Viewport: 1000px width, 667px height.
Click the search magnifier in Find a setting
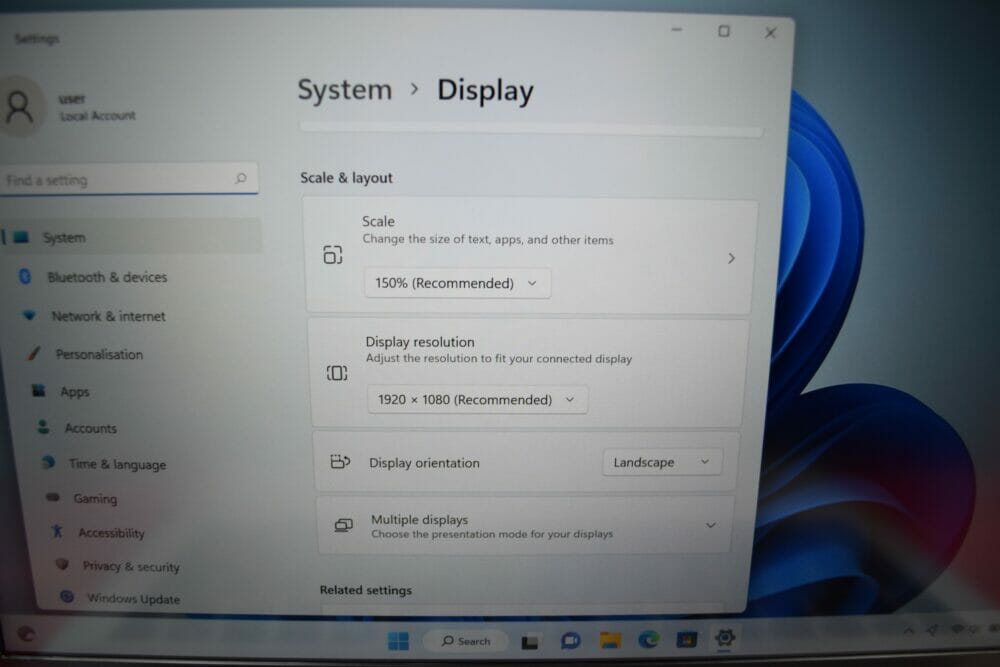coord(241,178)
